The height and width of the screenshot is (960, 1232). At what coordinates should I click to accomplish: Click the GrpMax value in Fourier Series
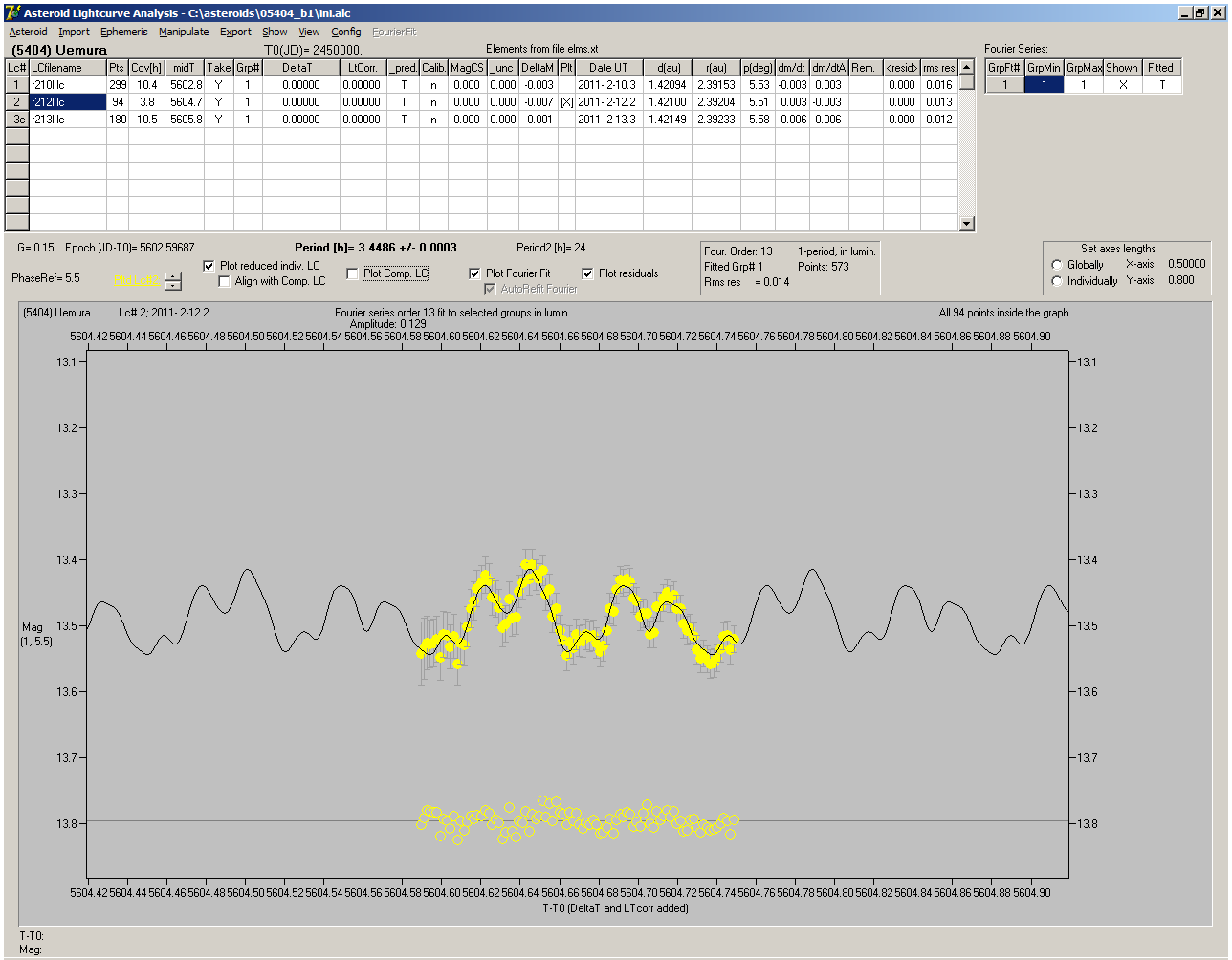[1083, 85]
